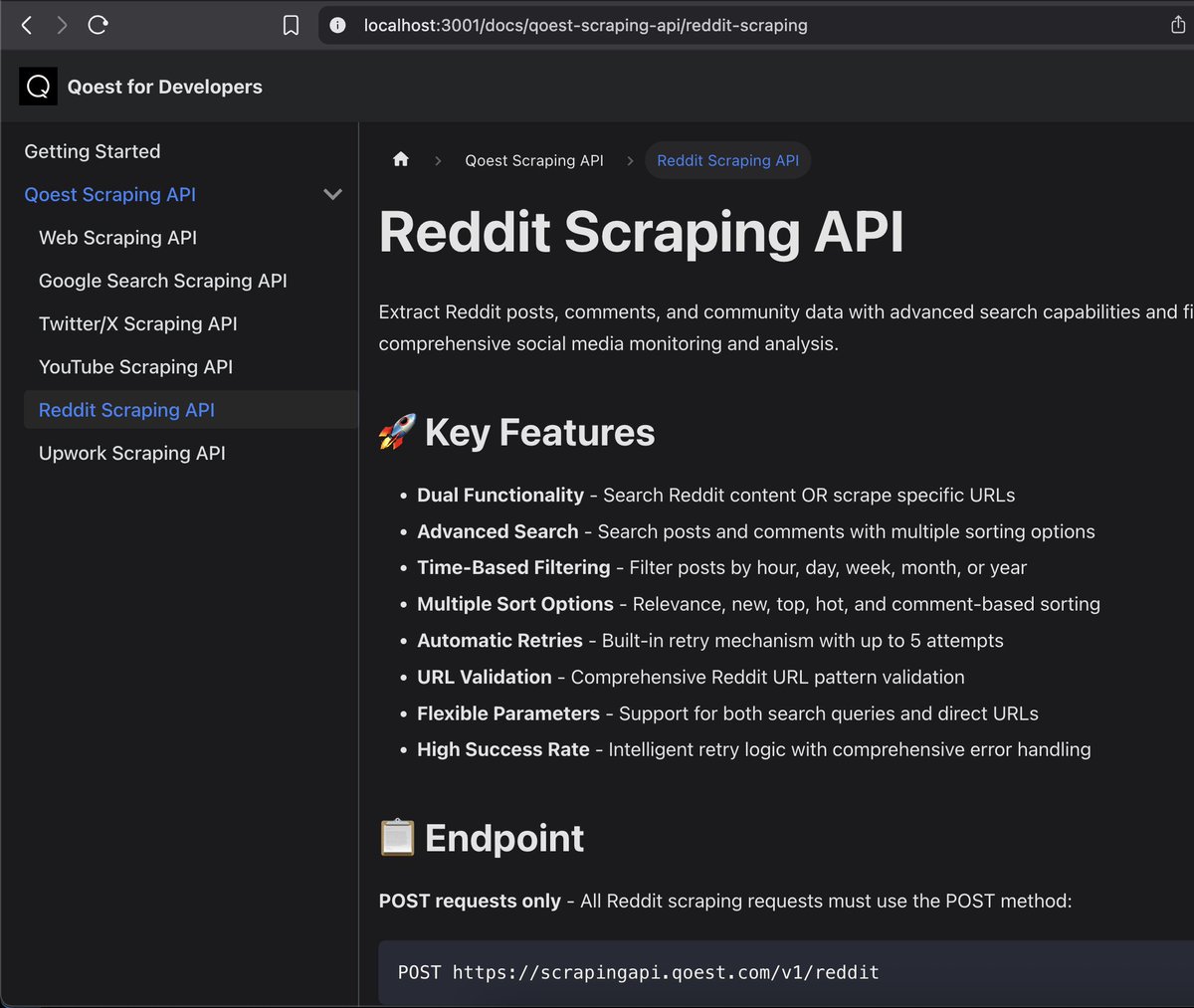This screenshot has height=1008, width=1194.
Task: Bookmark this page using the bookmark icon
Action: pyautogui.click(x=291, y=25)
